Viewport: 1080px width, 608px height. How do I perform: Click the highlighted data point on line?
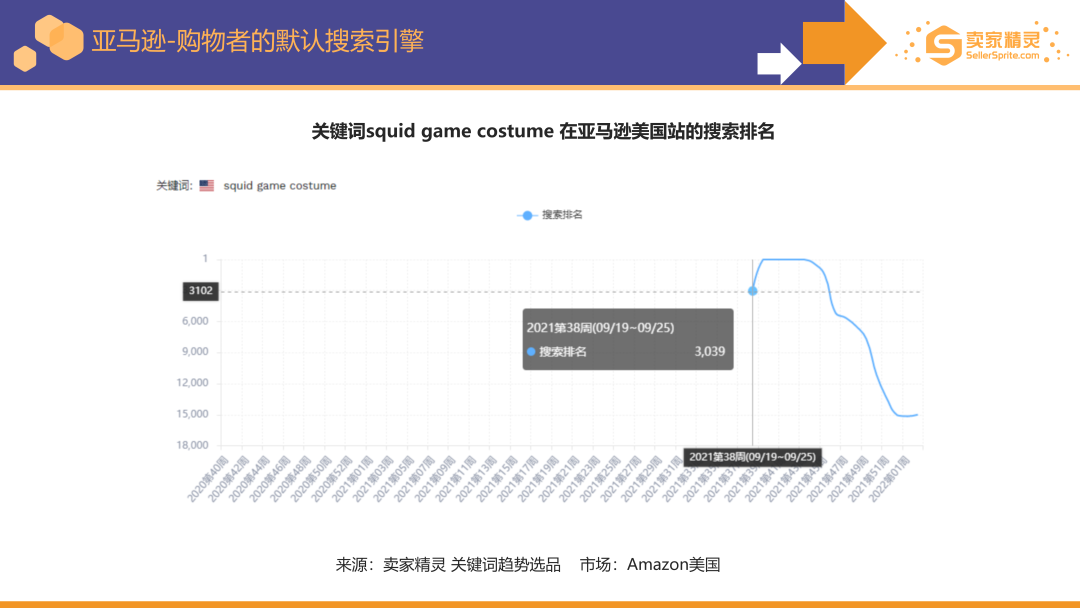tap(752, 291)
